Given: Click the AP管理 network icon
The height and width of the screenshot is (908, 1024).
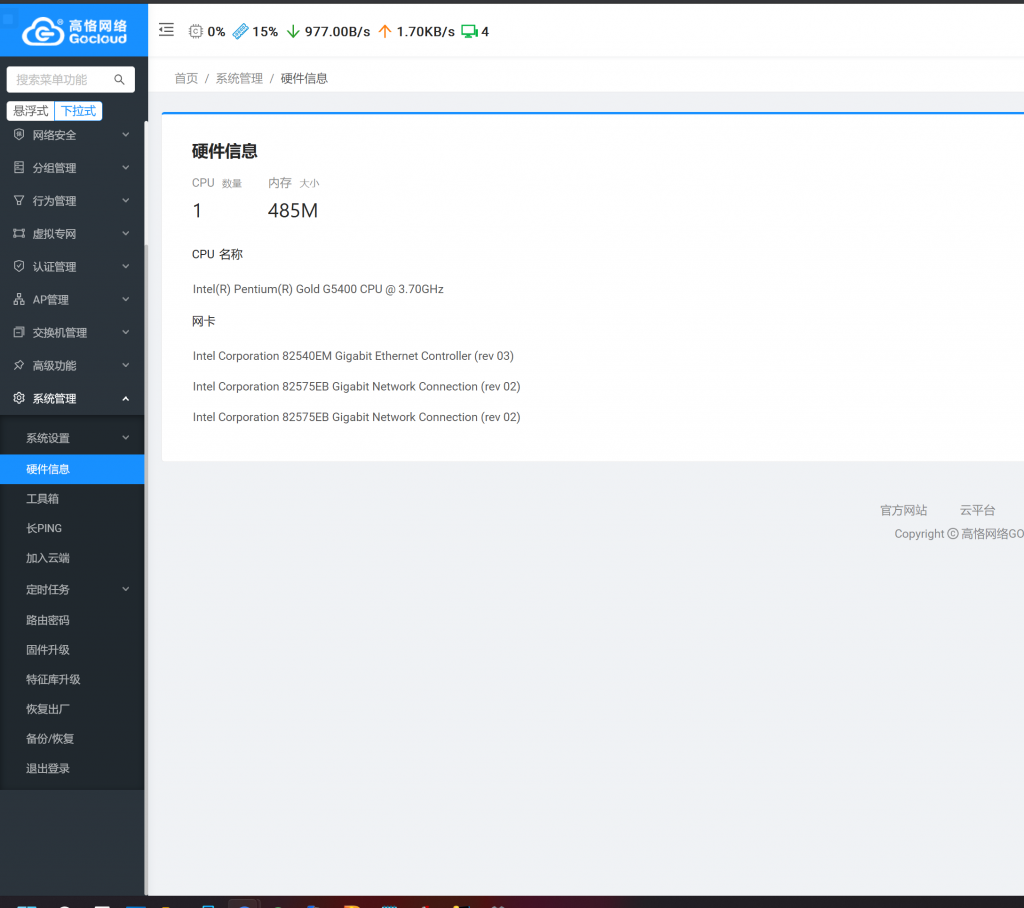Looking at the screenshot, I should [19, 299].
